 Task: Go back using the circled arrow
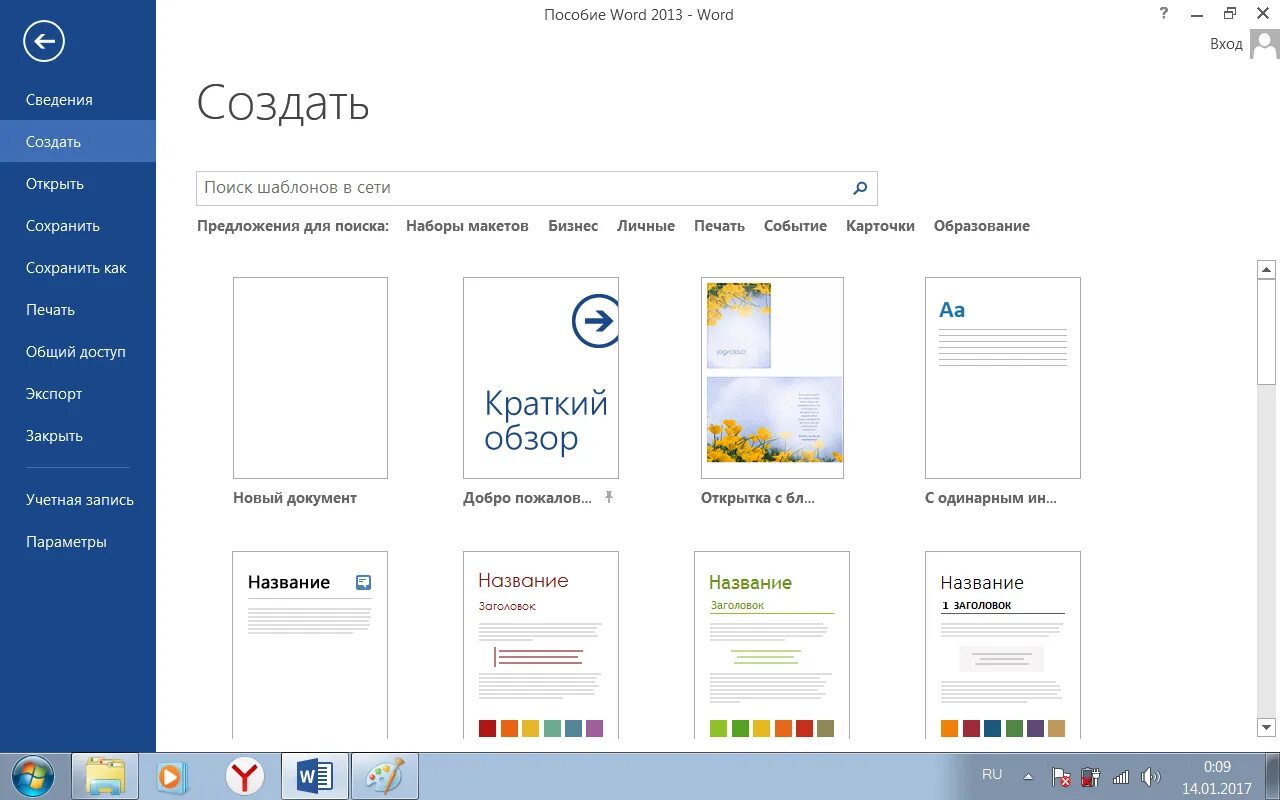pyautogui.click(x=44, y=41)
